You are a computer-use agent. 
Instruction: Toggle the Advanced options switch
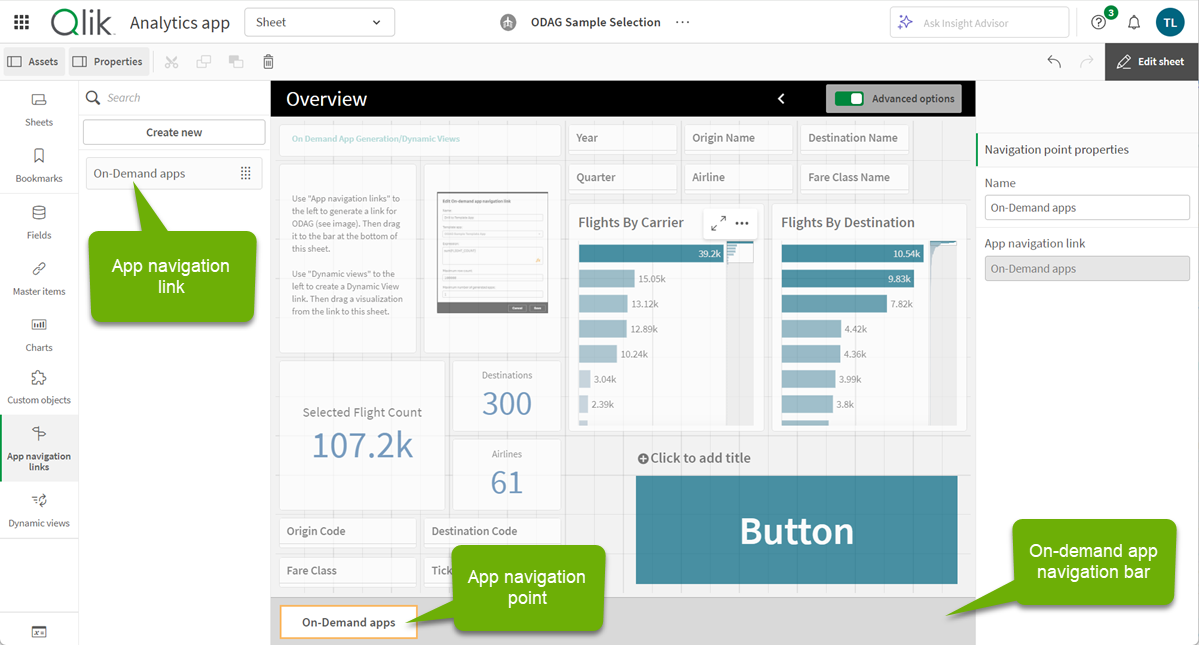click(x=849, y=99)
